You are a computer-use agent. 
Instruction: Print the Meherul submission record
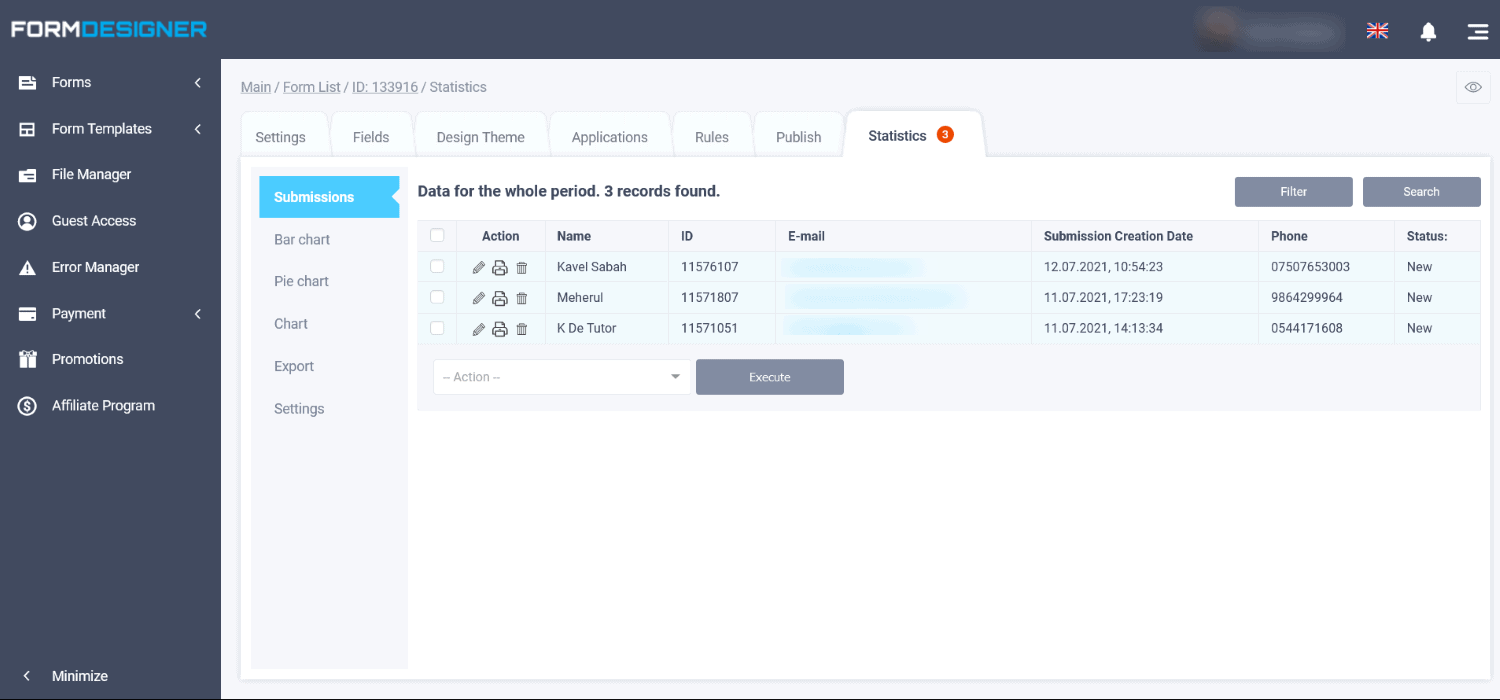pos(500,298)
